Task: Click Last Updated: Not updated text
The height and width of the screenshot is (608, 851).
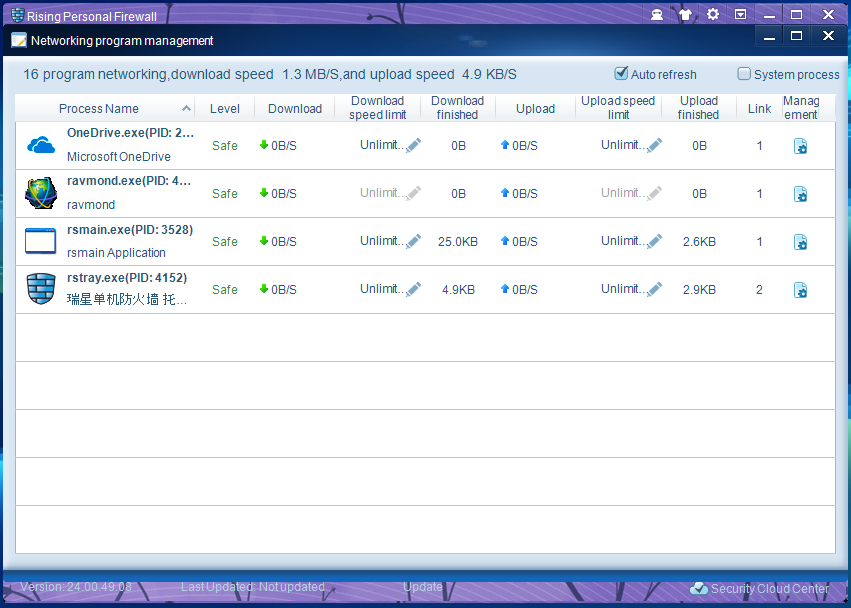Action: click(252, 587)
